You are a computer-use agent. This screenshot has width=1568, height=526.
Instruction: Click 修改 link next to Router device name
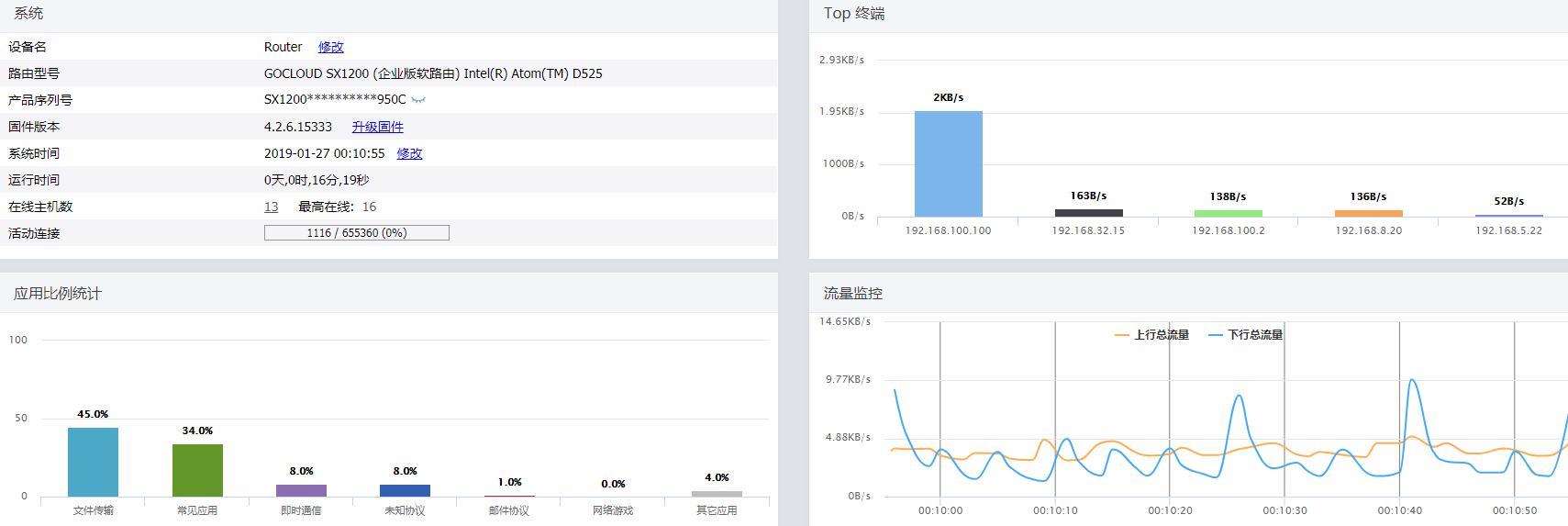[x=330, y=47]
